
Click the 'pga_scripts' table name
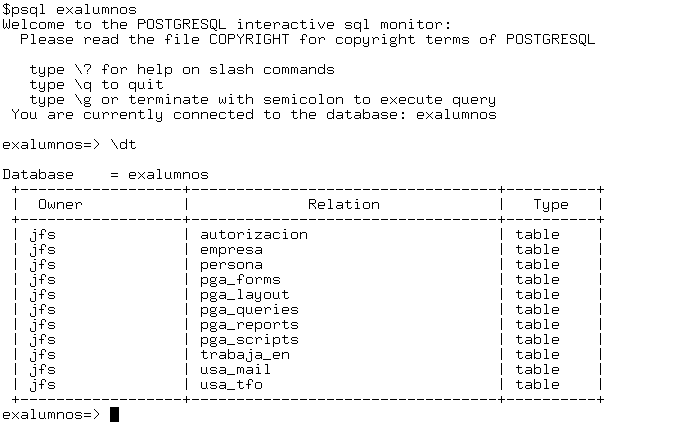point(249,340)
